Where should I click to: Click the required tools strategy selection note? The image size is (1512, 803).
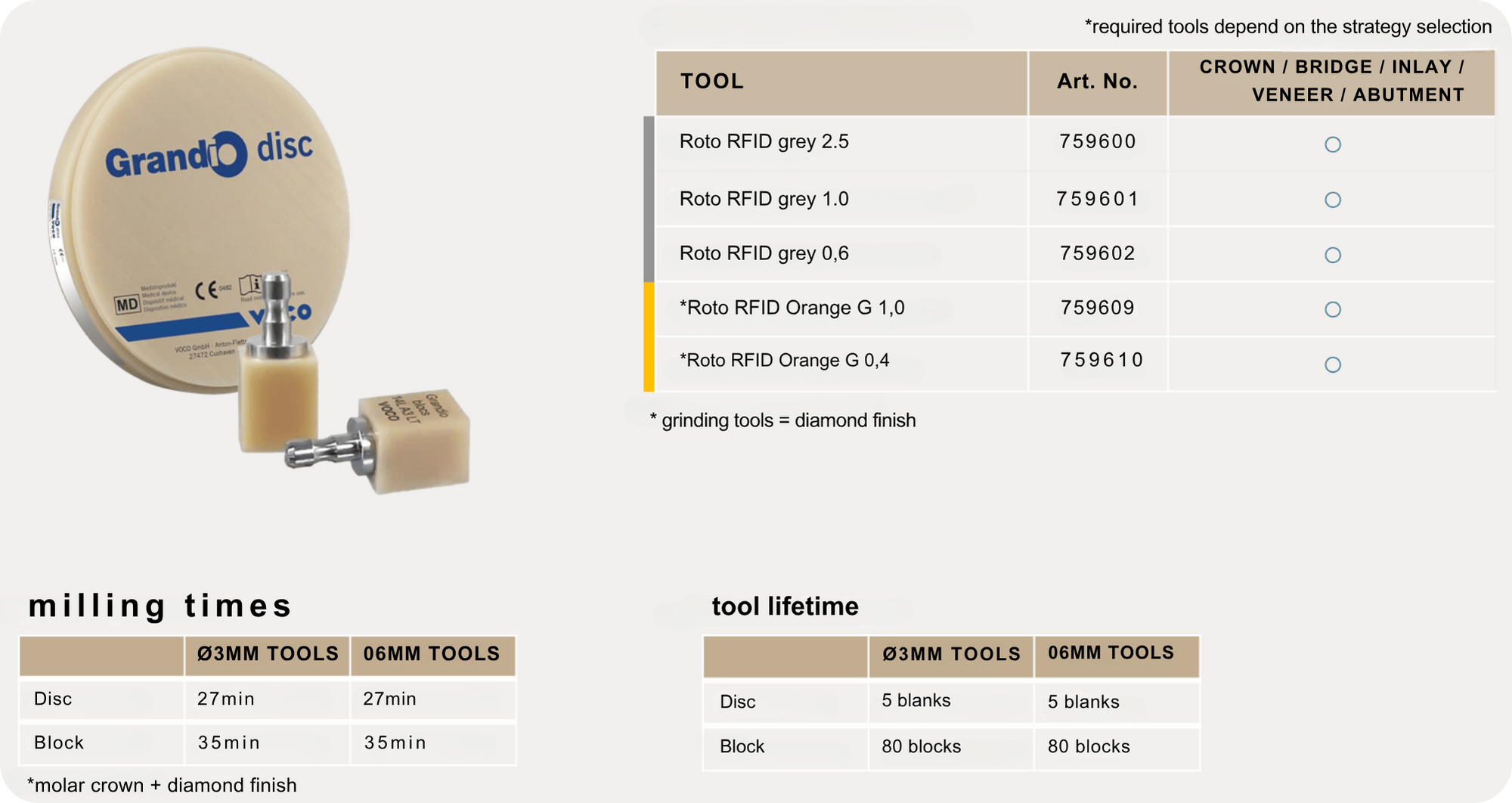[1288, 27]
